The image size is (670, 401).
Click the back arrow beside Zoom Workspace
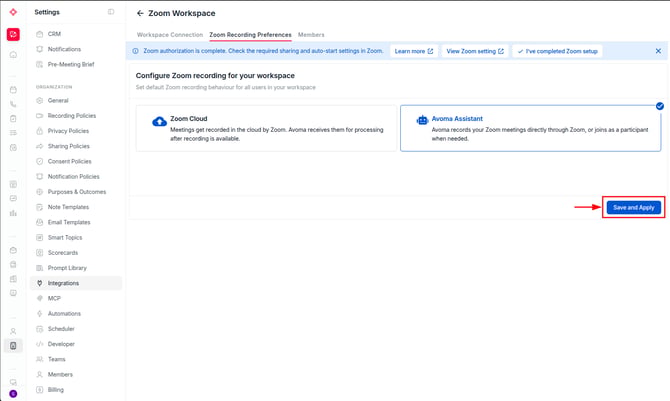coord(140,13)
